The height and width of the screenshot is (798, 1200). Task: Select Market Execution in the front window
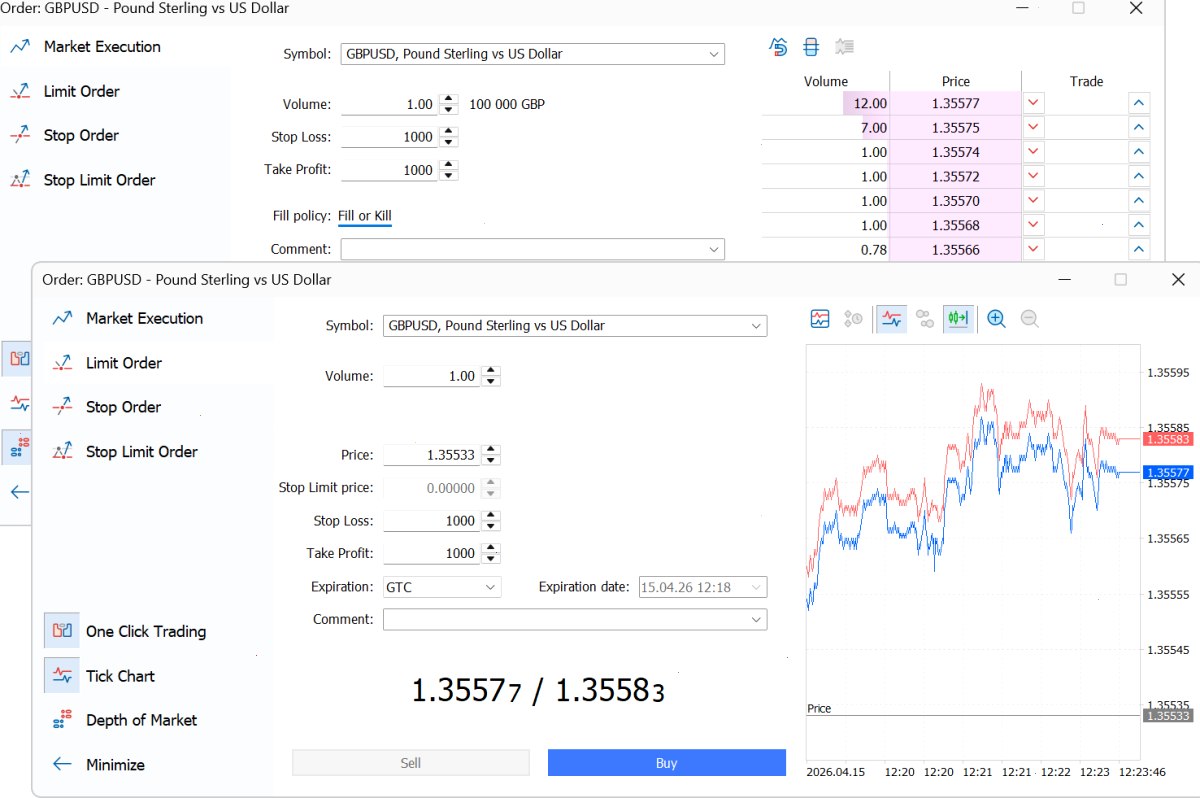pos(128,318)
